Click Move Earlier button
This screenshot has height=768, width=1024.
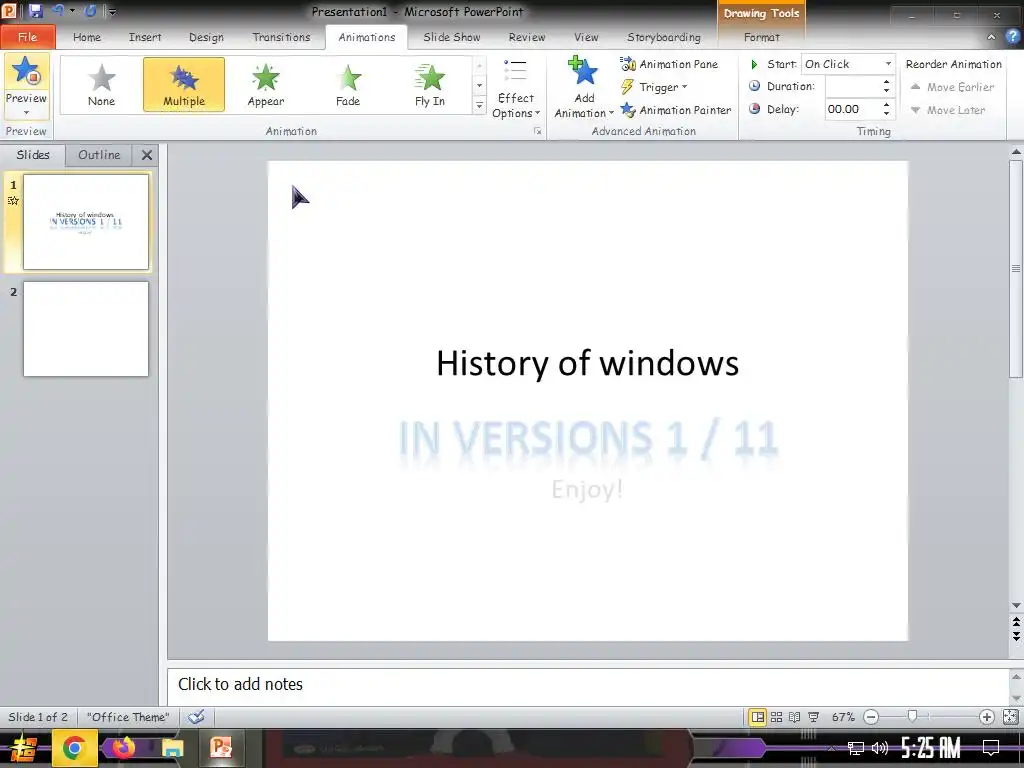tap(952, 87)
